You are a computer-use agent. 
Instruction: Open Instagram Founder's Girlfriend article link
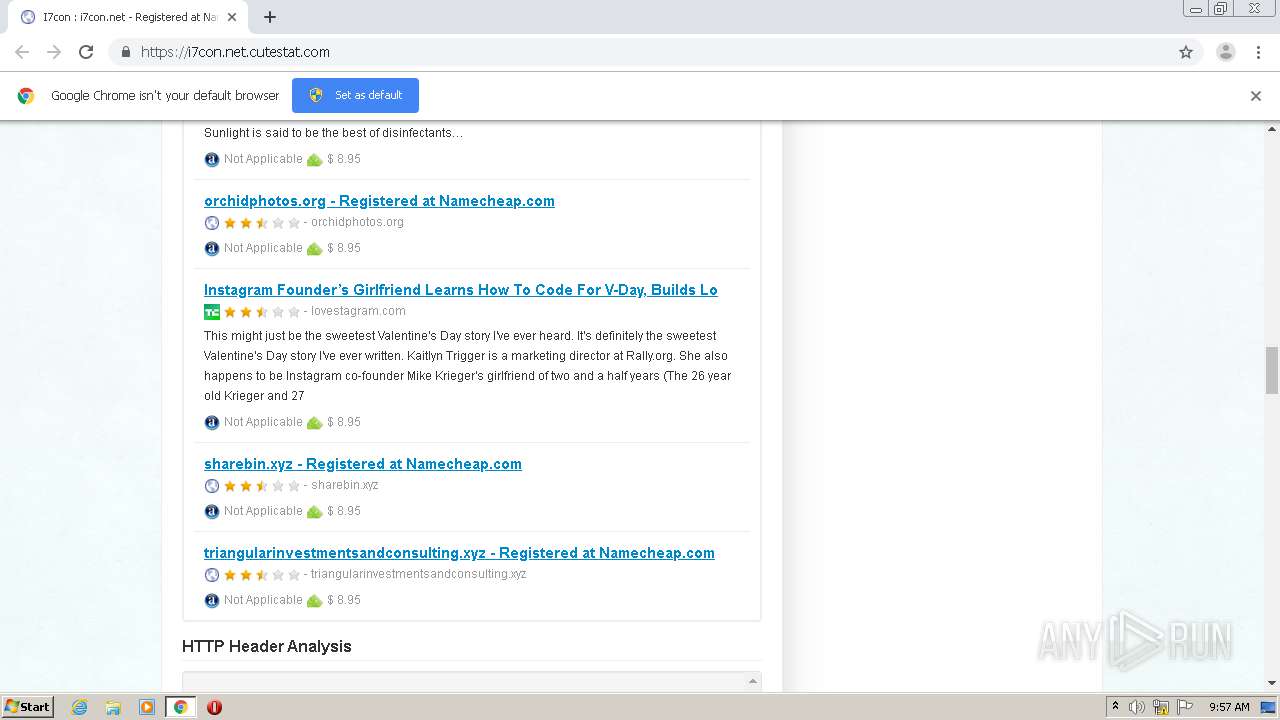click(x=461, y=290)
